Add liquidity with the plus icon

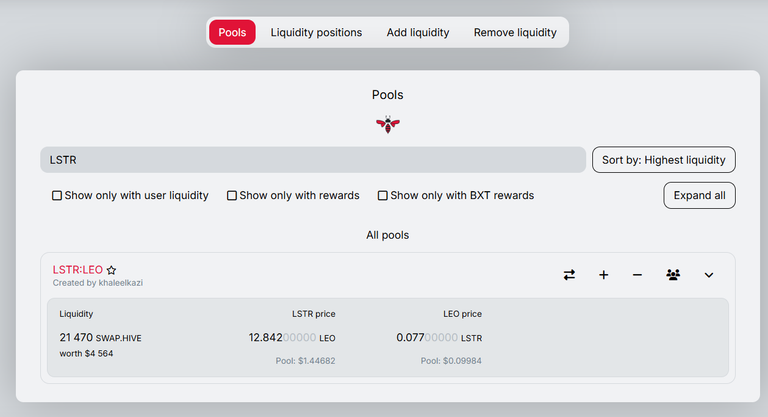[603, 275]
